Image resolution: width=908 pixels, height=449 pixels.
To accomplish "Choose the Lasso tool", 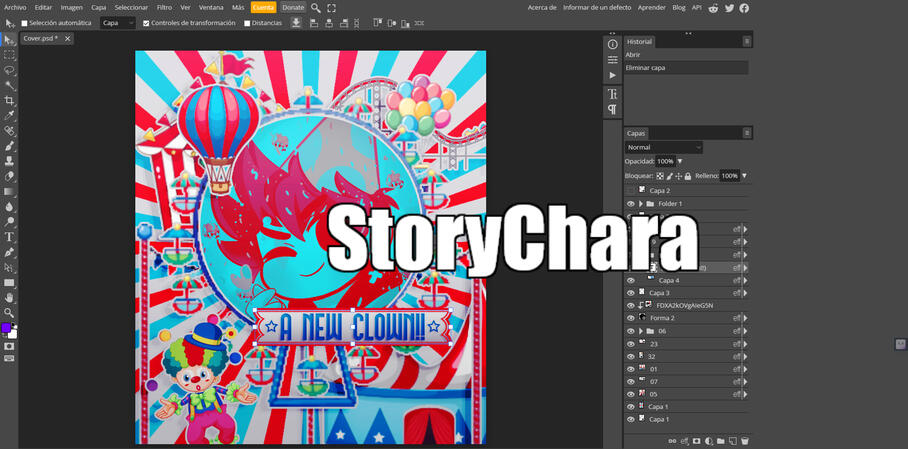I will pos(10,71).
